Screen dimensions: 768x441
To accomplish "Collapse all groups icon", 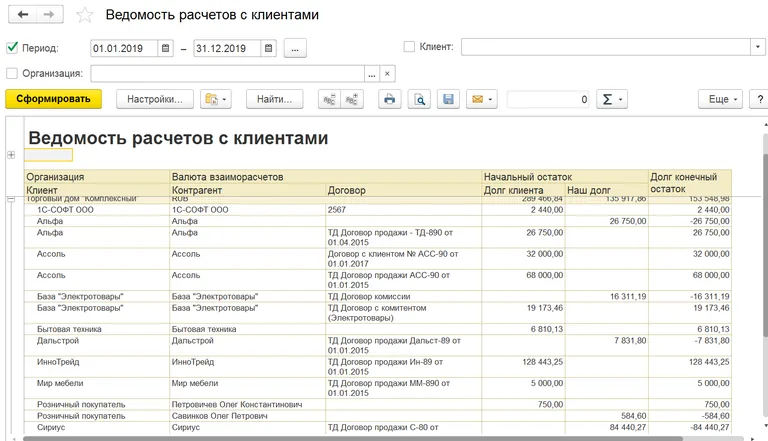I will click(330, 99).
